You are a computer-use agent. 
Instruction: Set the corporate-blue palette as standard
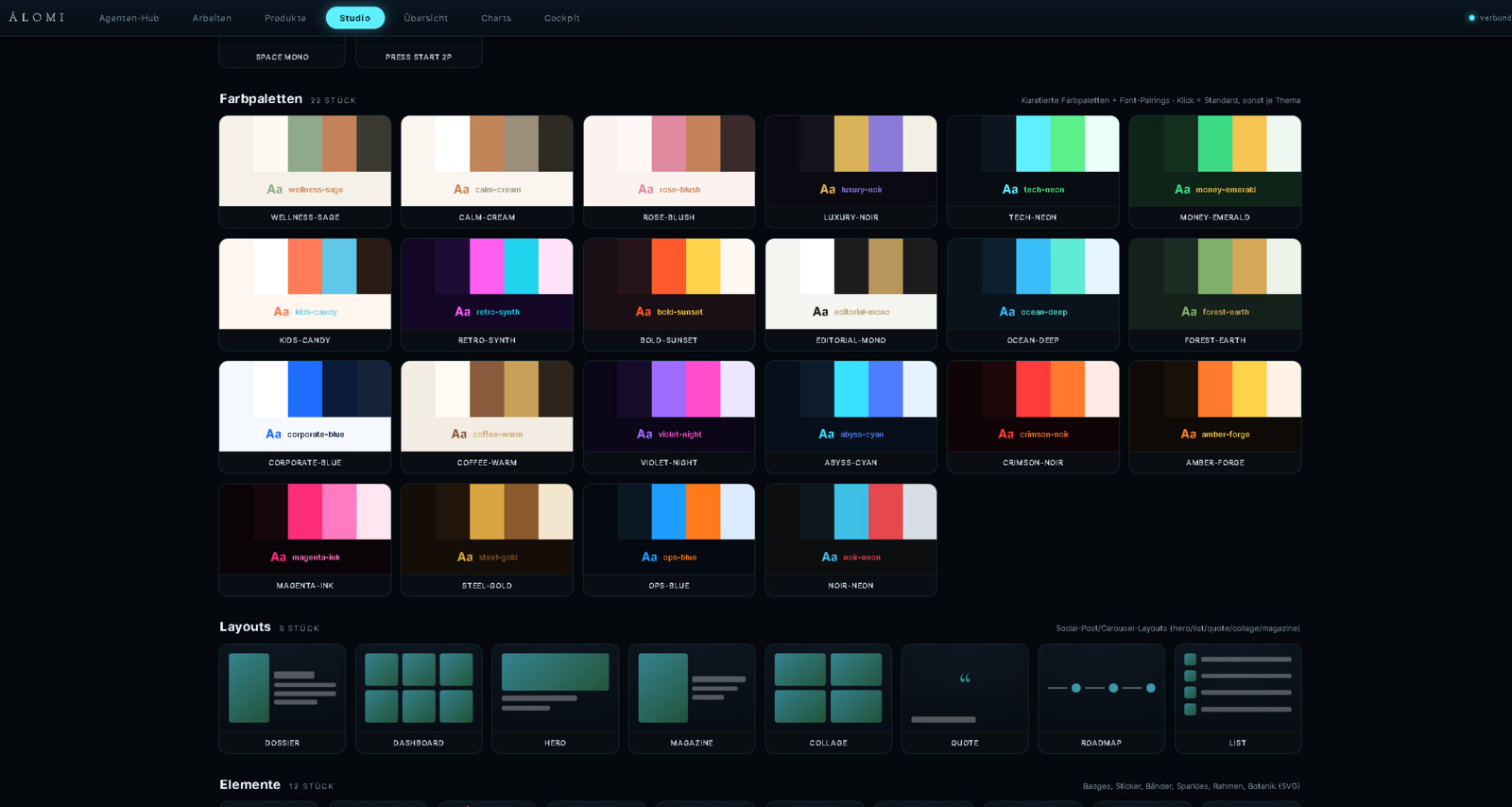pyautogui.click(x=305, y=417)
